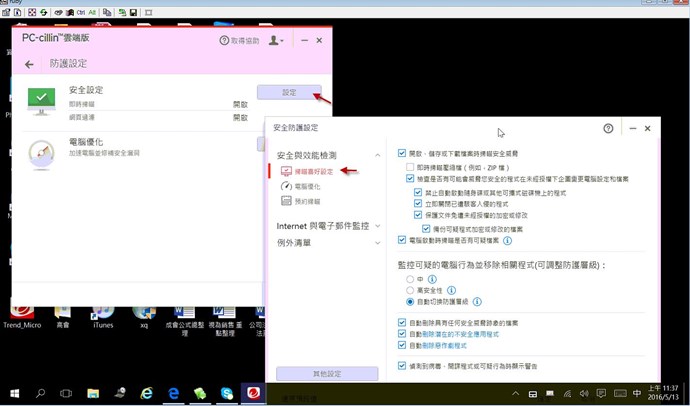Open 電腦優化 in the settings sidebar
690x406 pixels.
click(306, 186)
